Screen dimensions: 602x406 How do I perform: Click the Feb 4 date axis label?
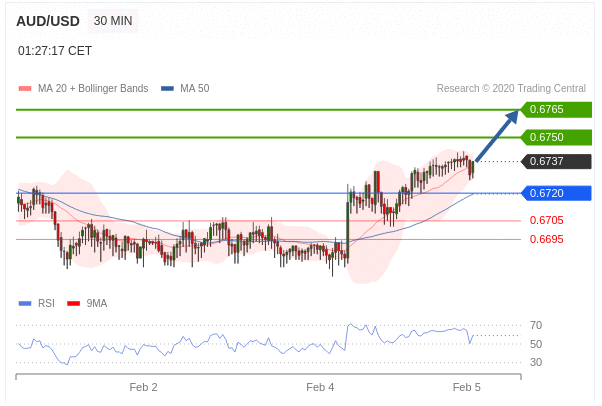tap(320, 387)
